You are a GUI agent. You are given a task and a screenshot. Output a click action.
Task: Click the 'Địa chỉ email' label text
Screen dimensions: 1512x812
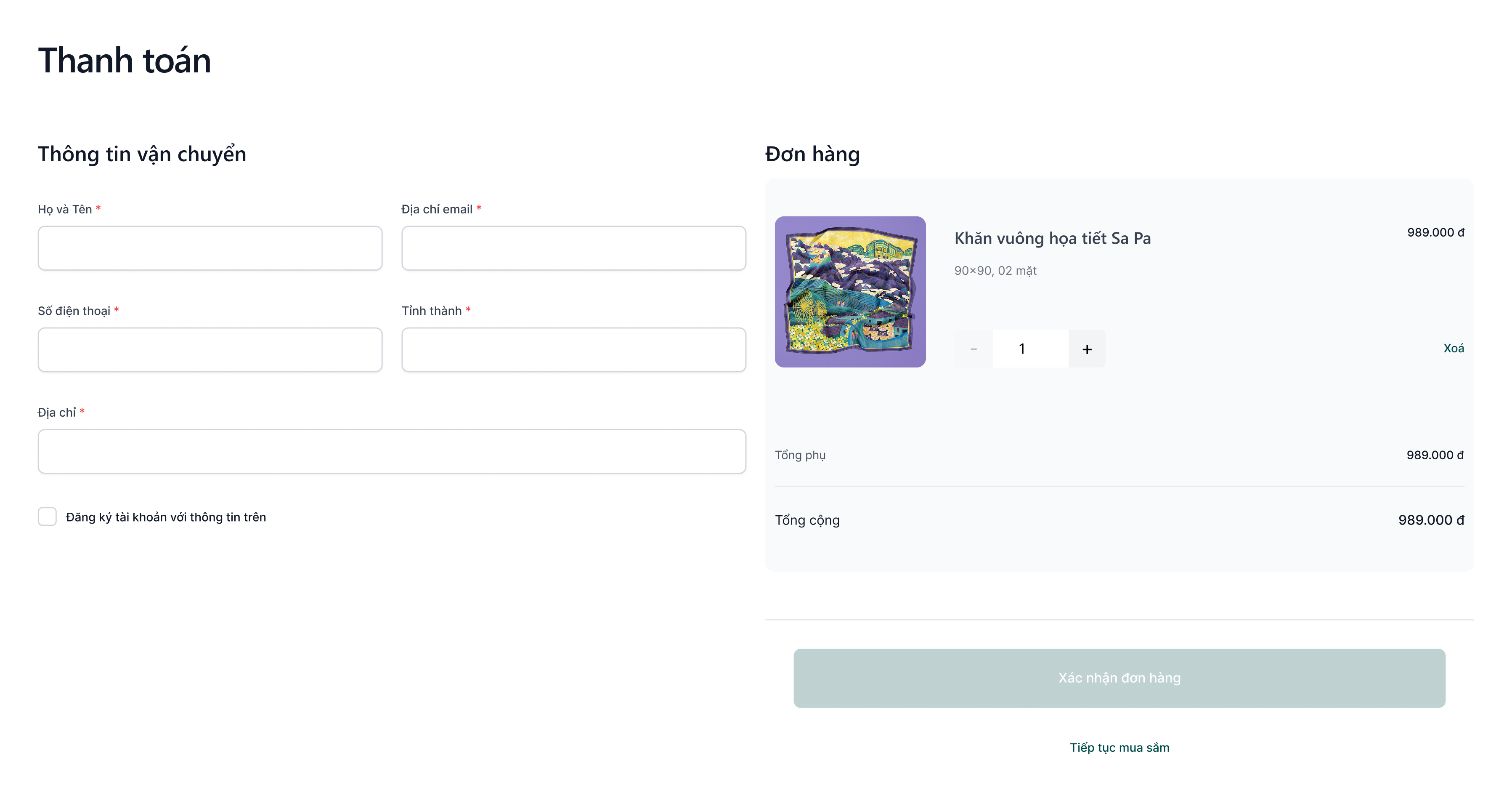coord(437,209)
